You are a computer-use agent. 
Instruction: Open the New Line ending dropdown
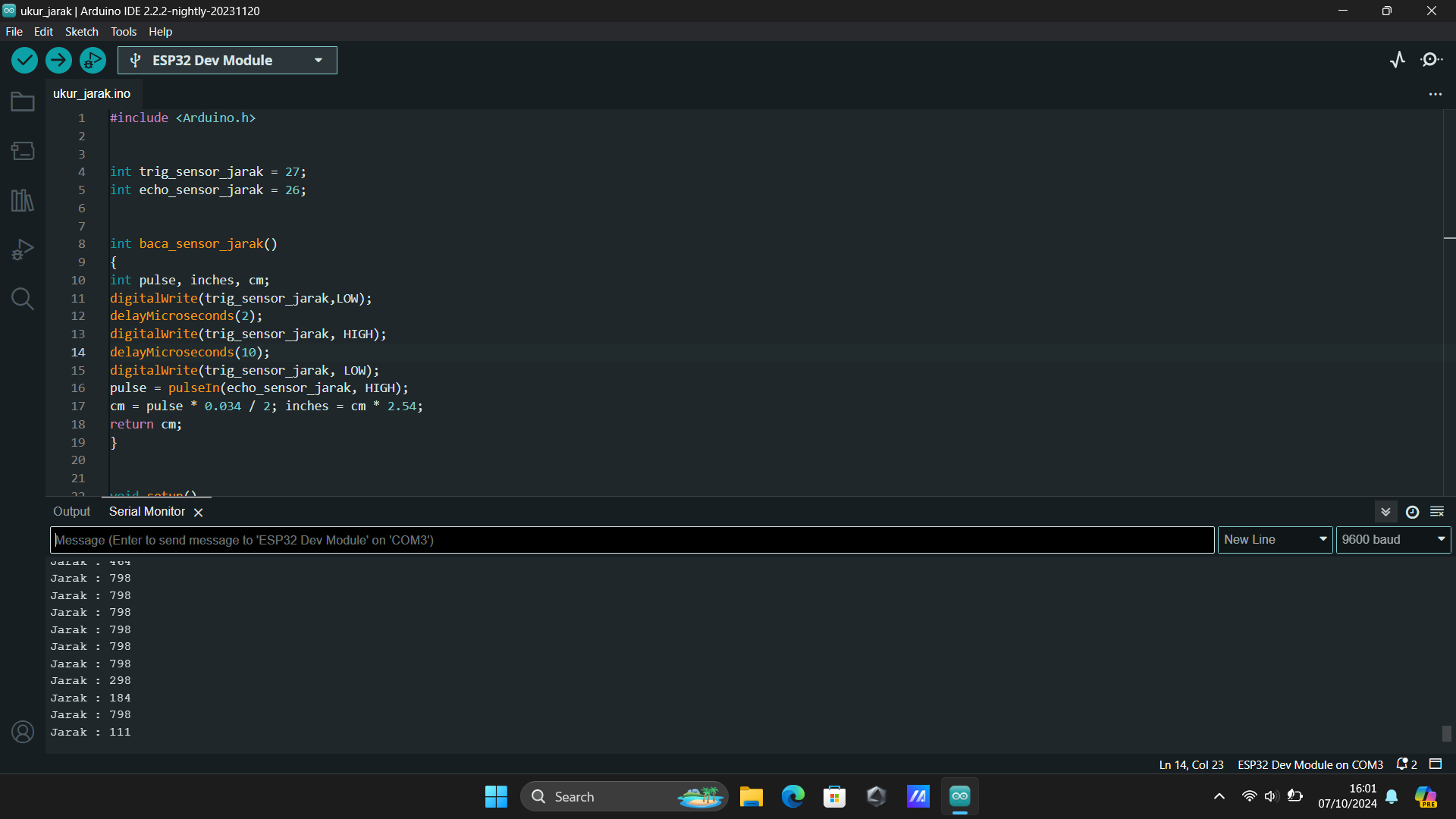(1275, 539)
